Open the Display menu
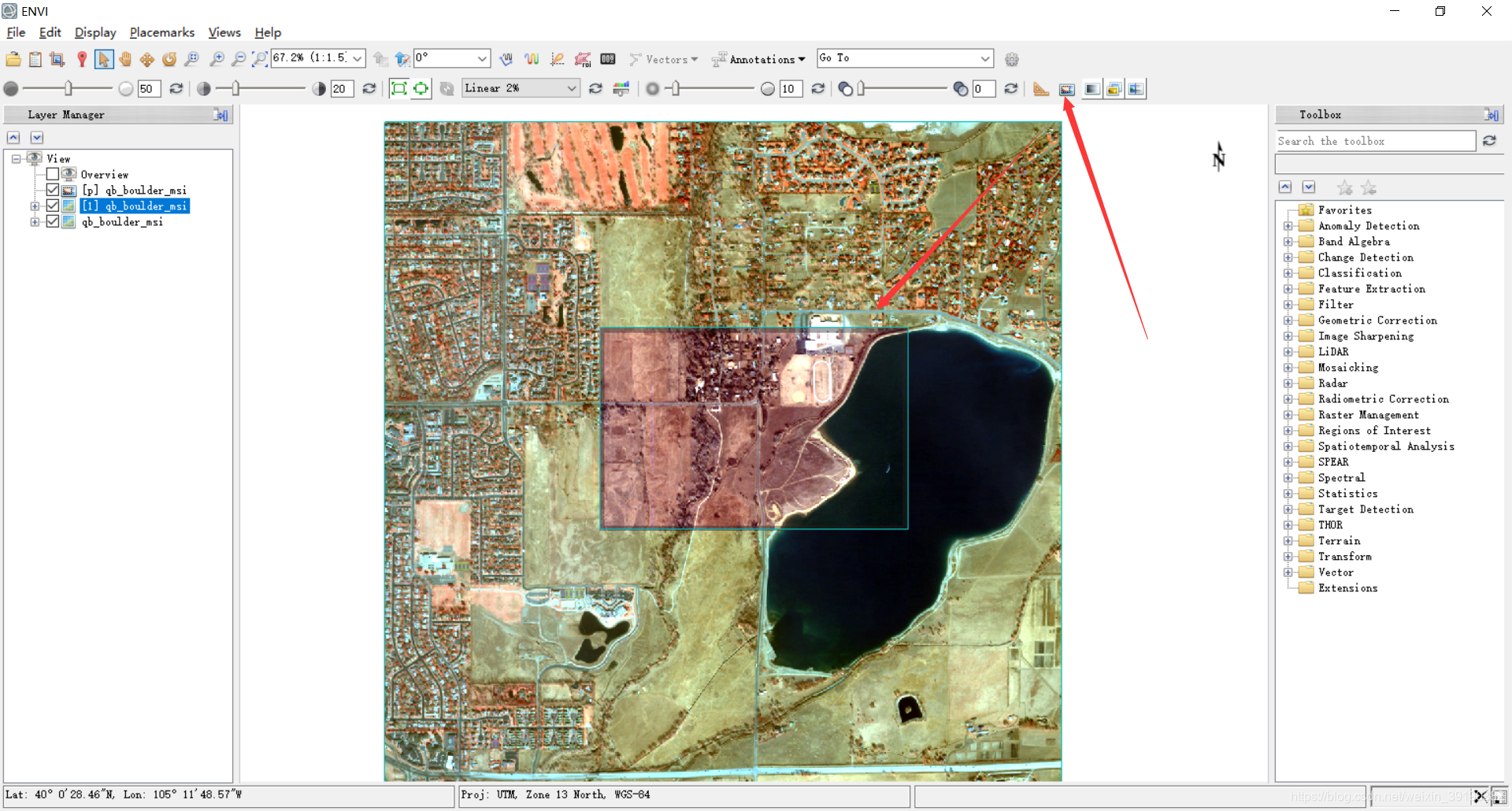Viewport: 1512px width, 811px height. [x=95, y=32]
